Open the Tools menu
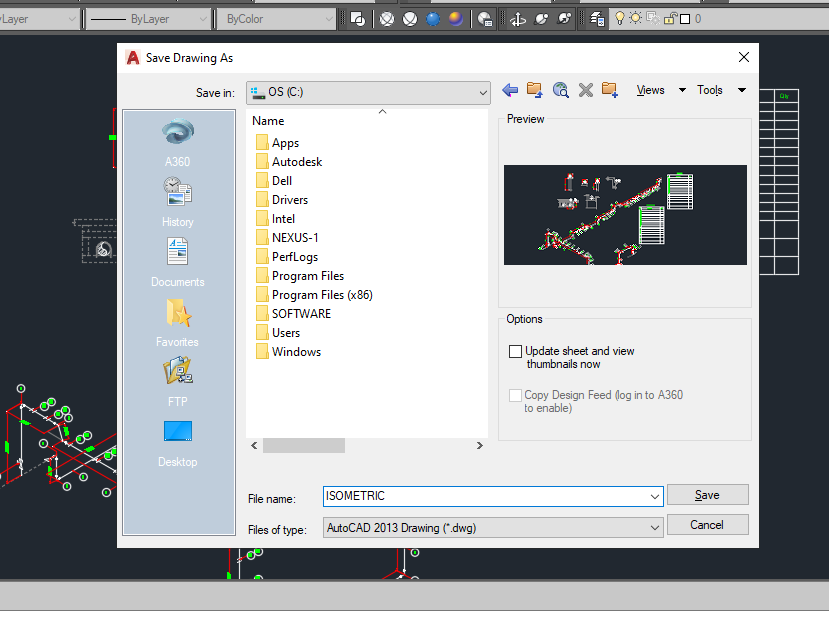The height and width of the screenshot is (629, 829). point(710,90)
